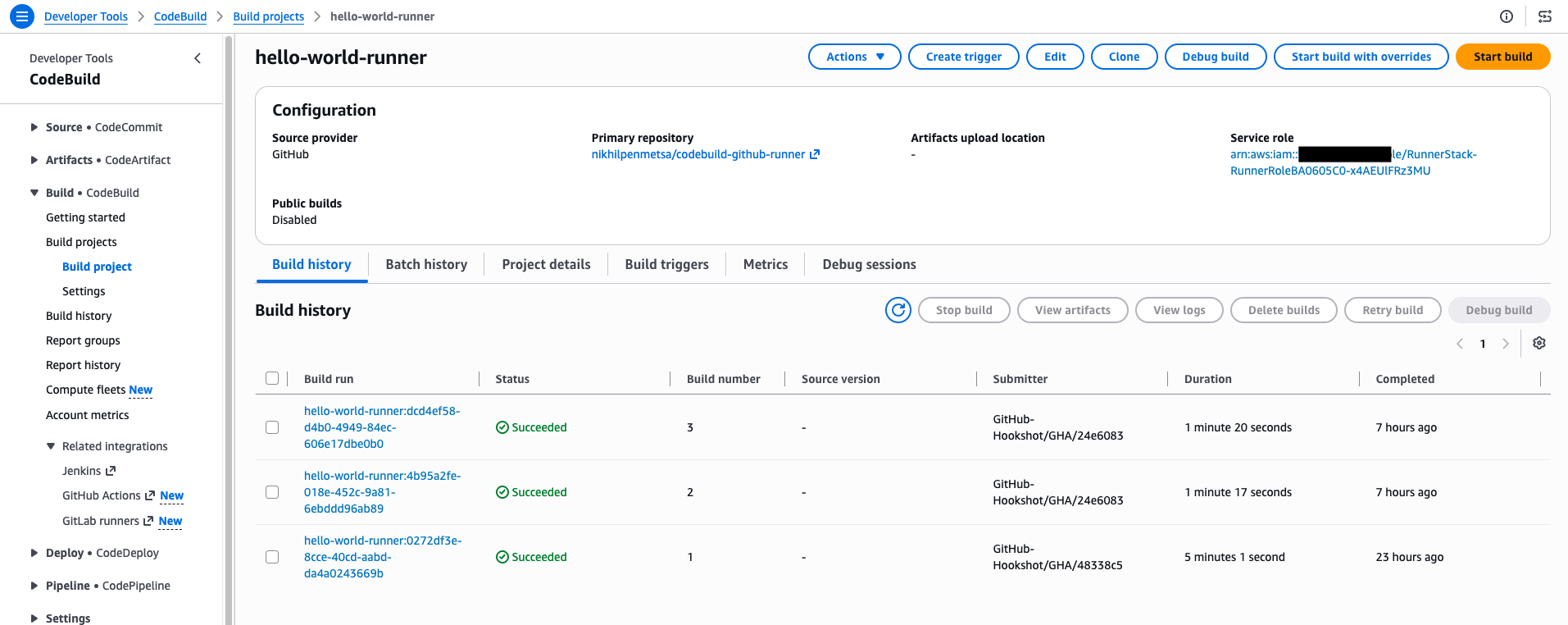Click the external link icon next to the primary repository
Screen dimensions: 1568x625
815,154
